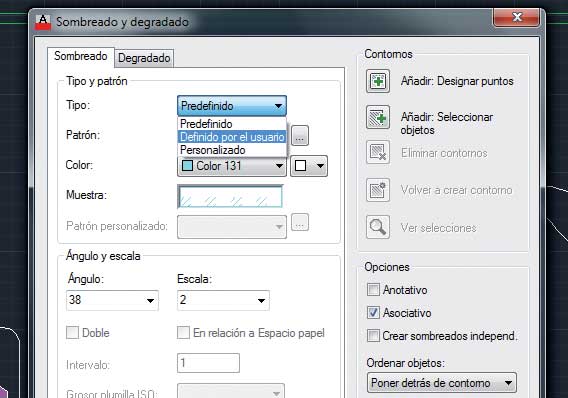The image size is (568, 398).
Task: Open the Patrón personalizado dropdown
Action: click(x=232, y=227)
